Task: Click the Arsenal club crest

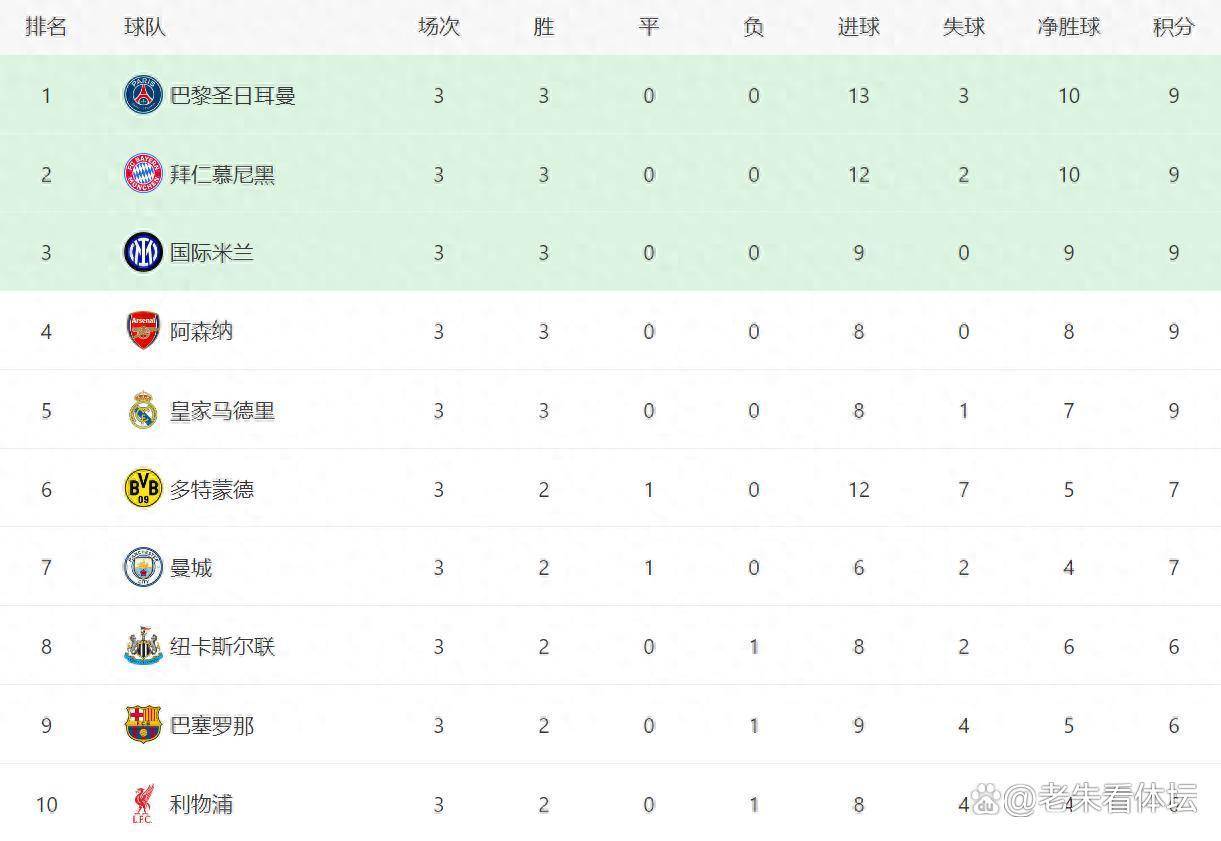Action: 143,331
